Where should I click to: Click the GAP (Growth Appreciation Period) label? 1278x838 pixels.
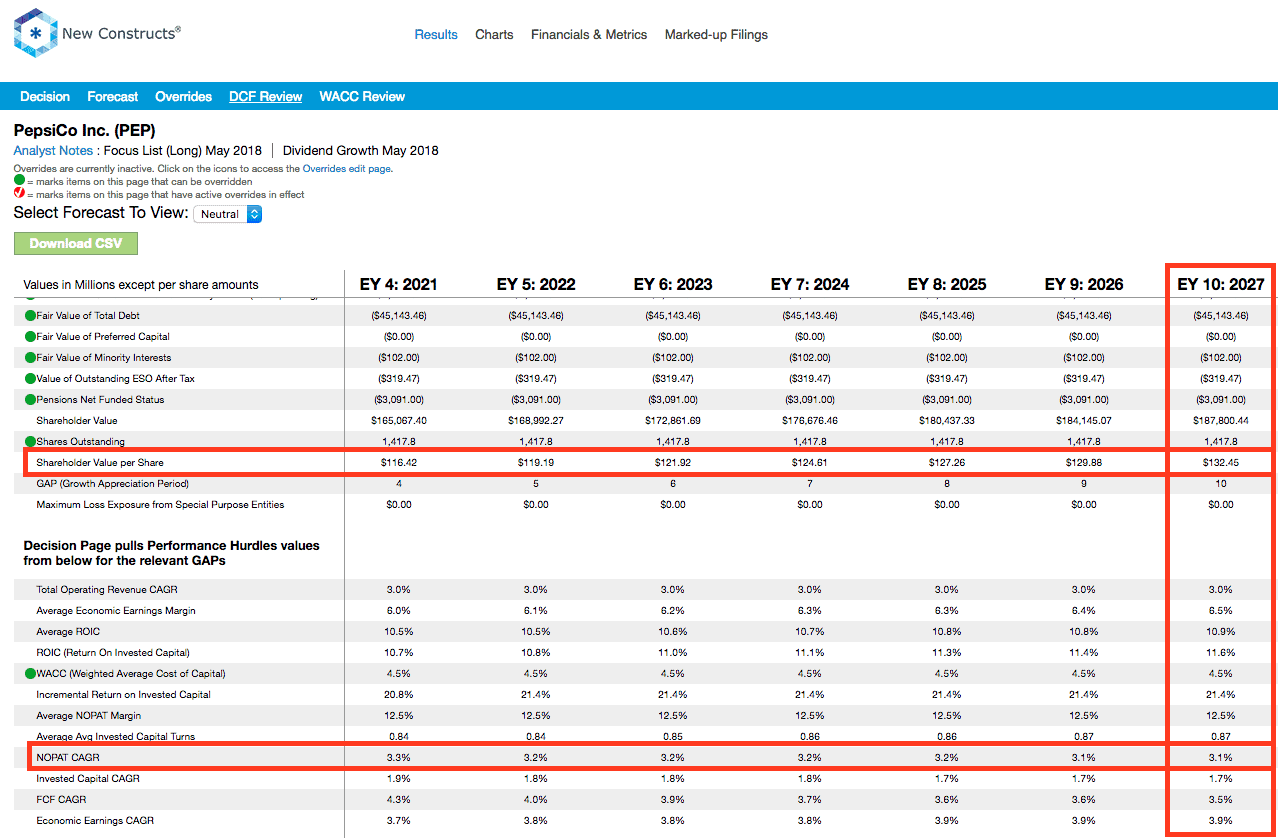click(x=112, y=483)
